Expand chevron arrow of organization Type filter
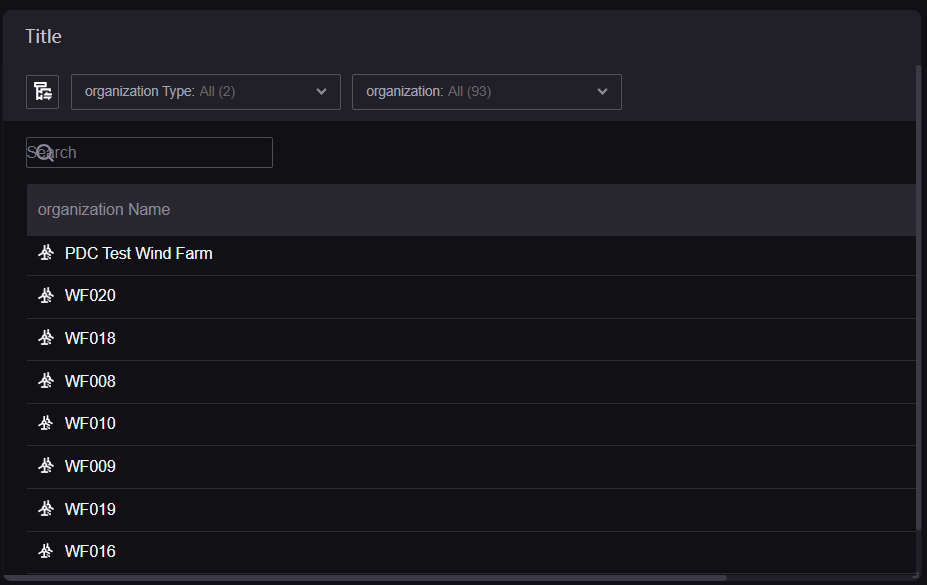Screen dimensions: 927x585 pos(322,92)
